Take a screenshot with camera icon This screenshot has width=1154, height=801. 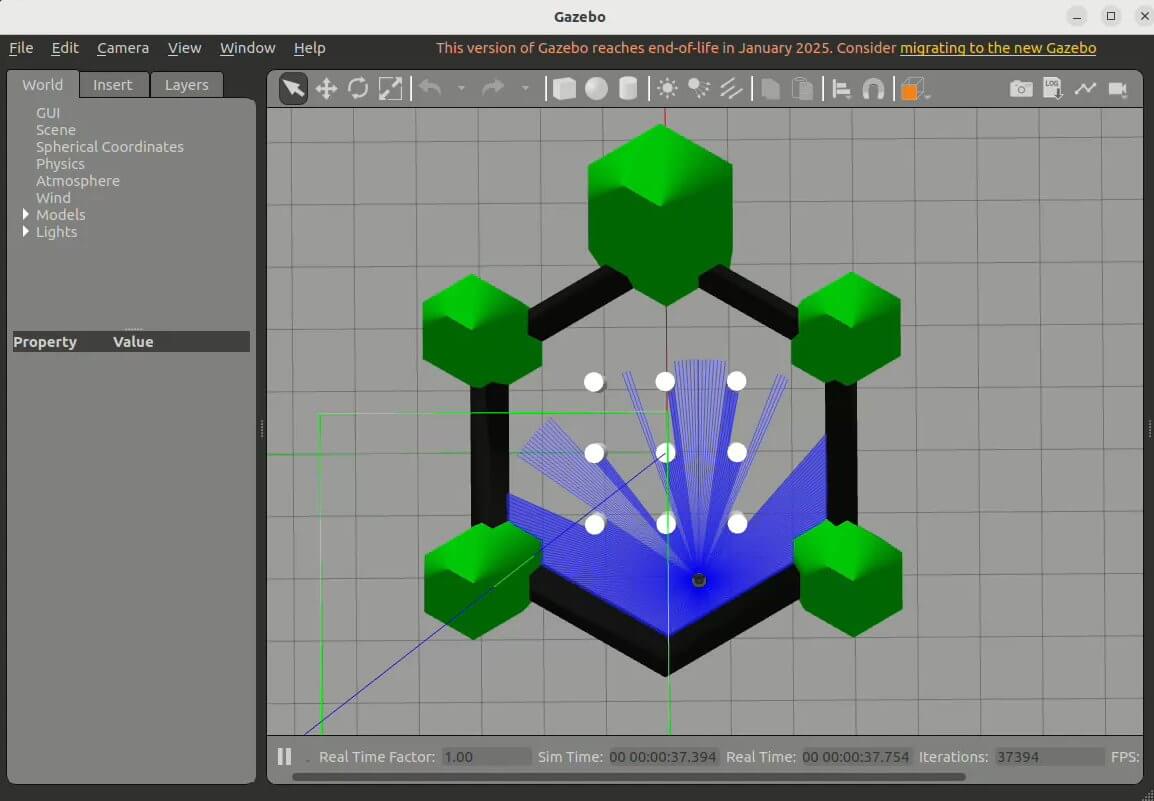point(1020,89)
